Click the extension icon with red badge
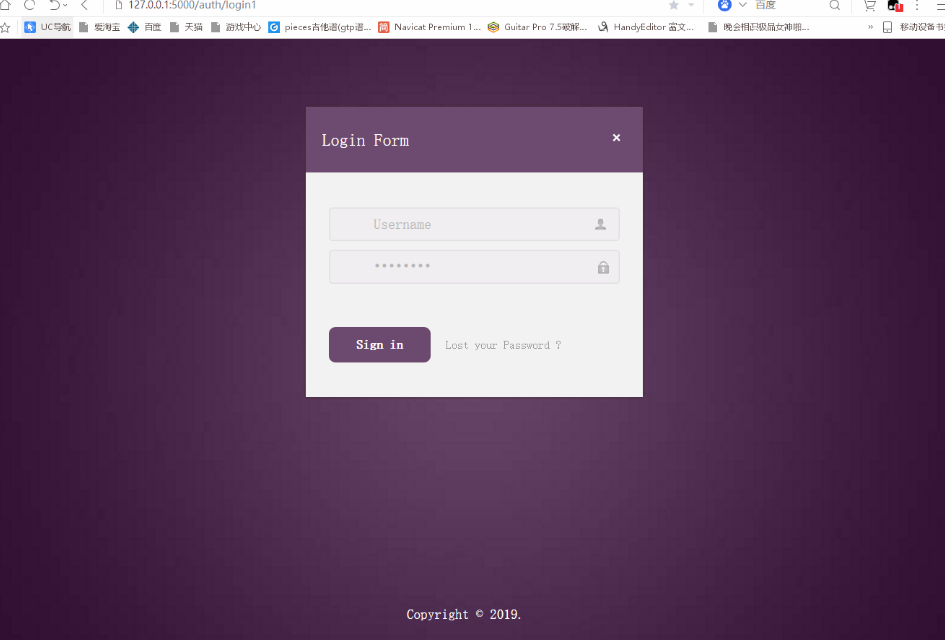The width and height of the screenshot is (945, 640). click(x=895, y=5)
